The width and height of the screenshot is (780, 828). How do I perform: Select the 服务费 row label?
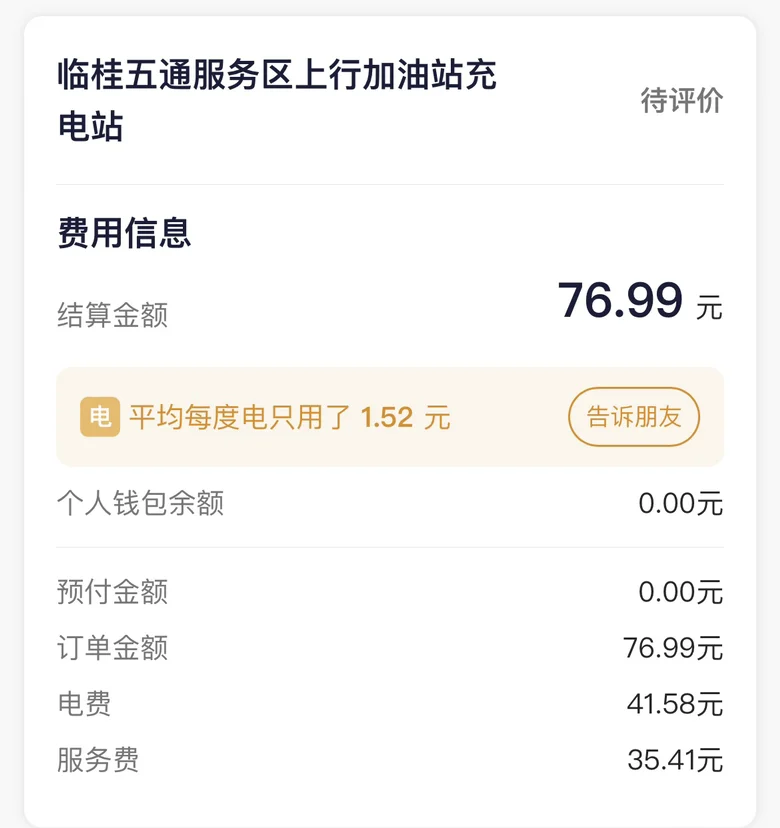[x=98, y=760]
